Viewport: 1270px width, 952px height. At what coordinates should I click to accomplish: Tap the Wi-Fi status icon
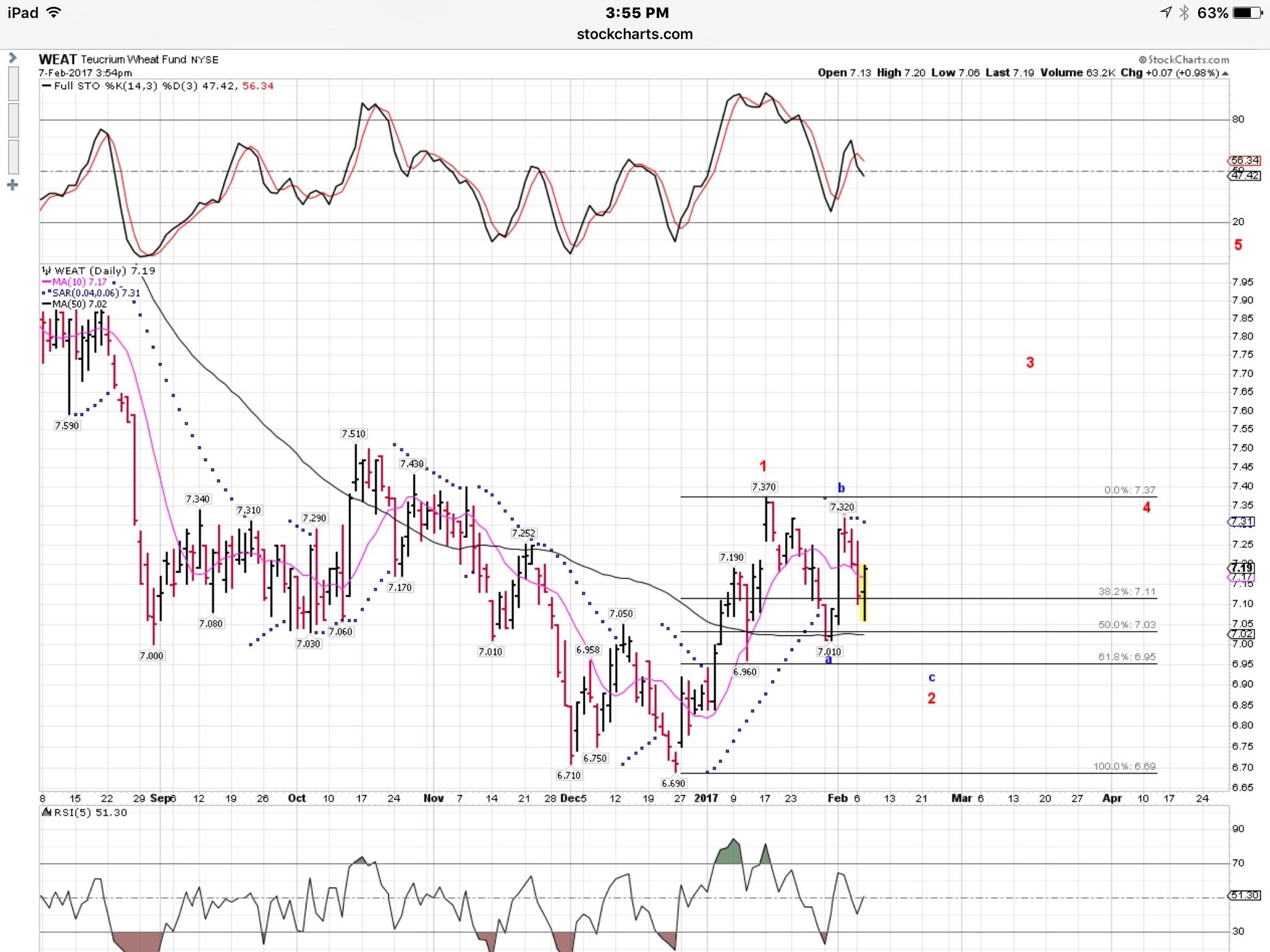tap(54, 12)
